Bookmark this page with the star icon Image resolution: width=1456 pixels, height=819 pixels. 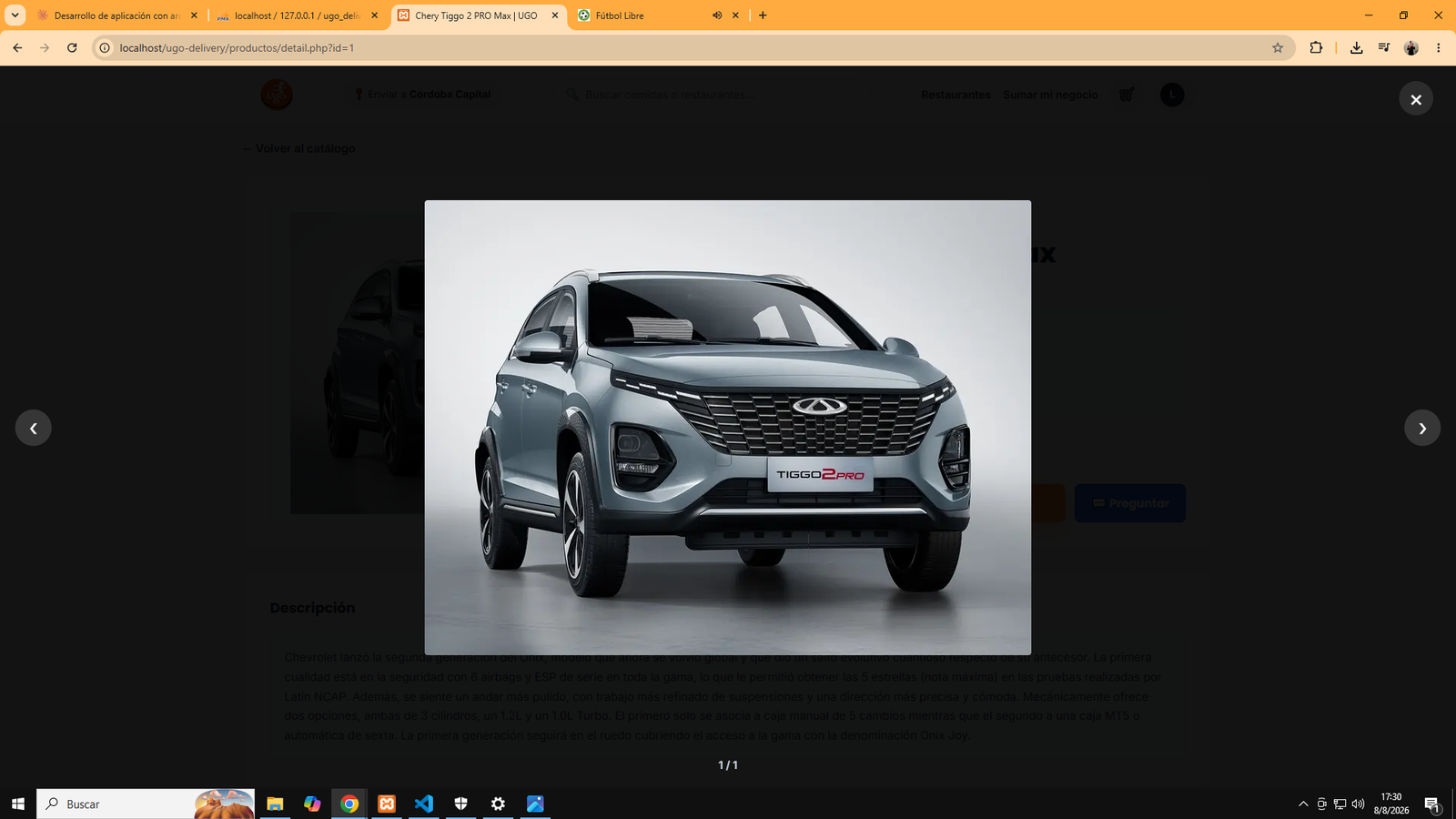pyautogui.click(x=1278, y=48)
